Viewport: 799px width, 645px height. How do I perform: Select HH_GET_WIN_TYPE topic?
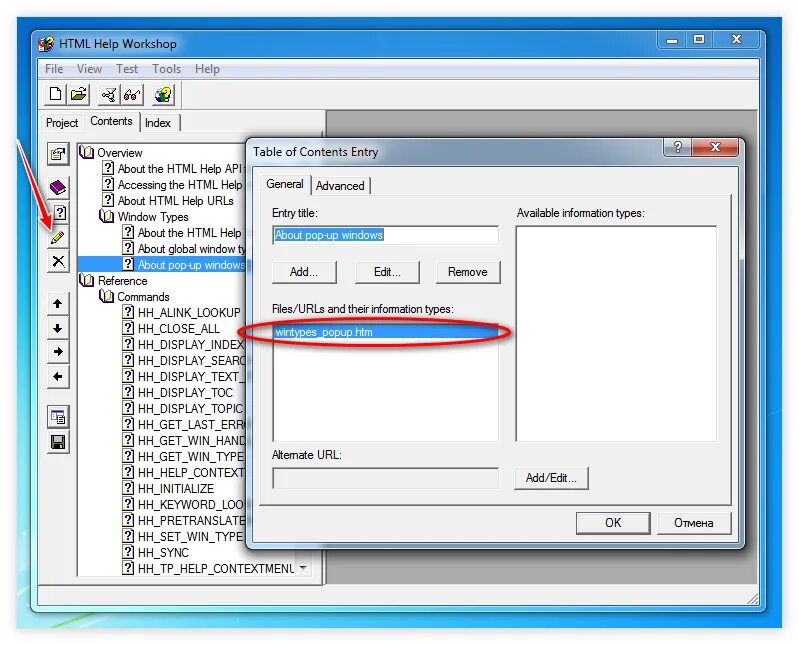pyautogui.click(x=191, y=456)
